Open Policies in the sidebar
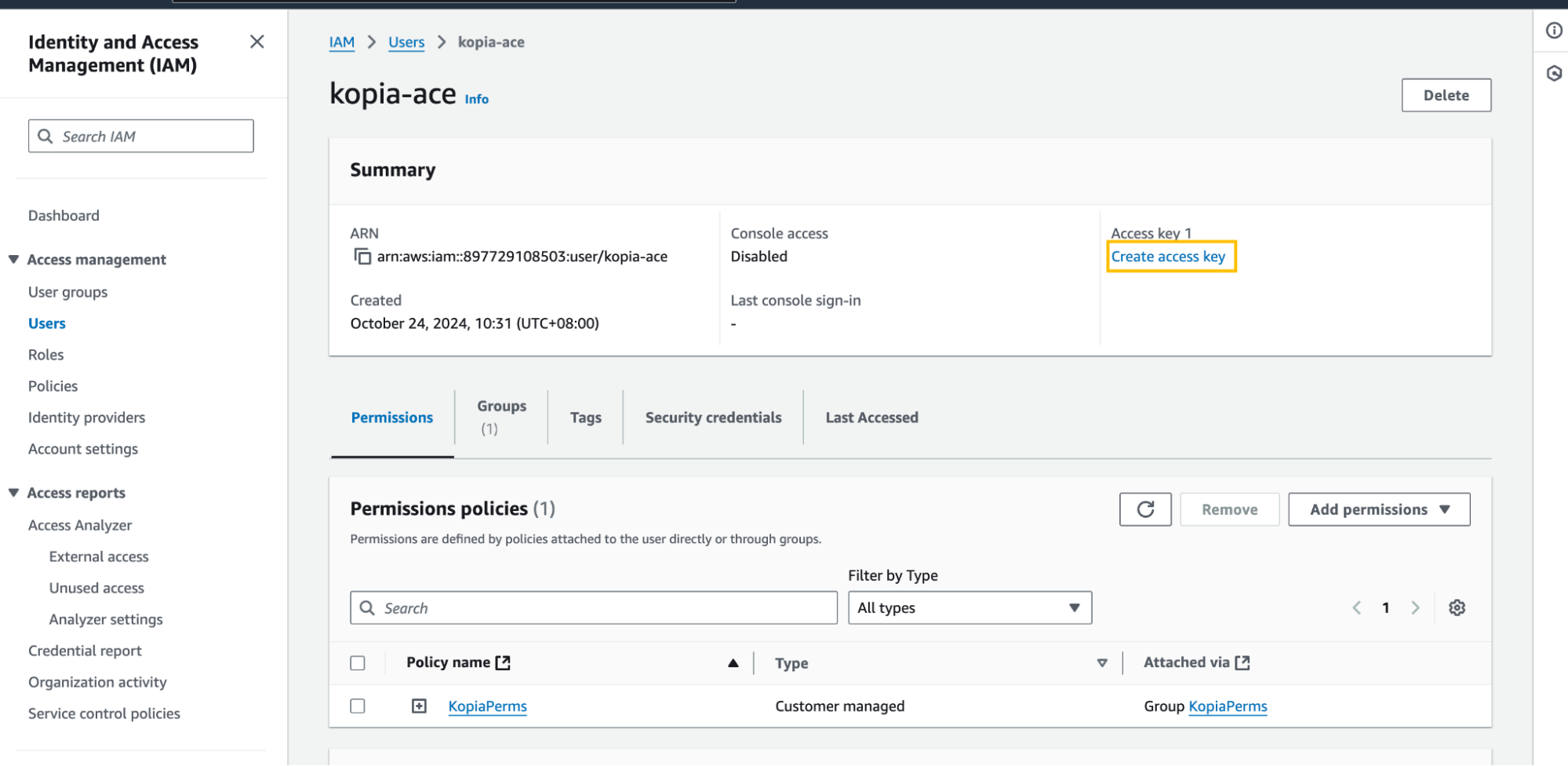Screen dimensions: 1568x766 click(53, 386)
